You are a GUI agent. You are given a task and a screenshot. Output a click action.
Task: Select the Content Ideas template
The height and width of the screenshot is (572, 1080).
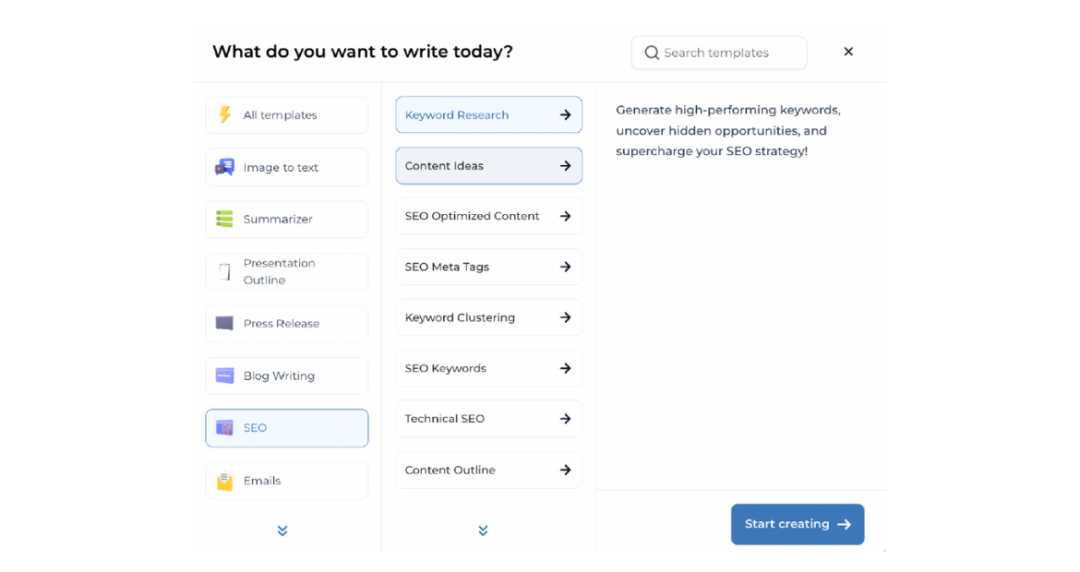[x=488, y=166]
